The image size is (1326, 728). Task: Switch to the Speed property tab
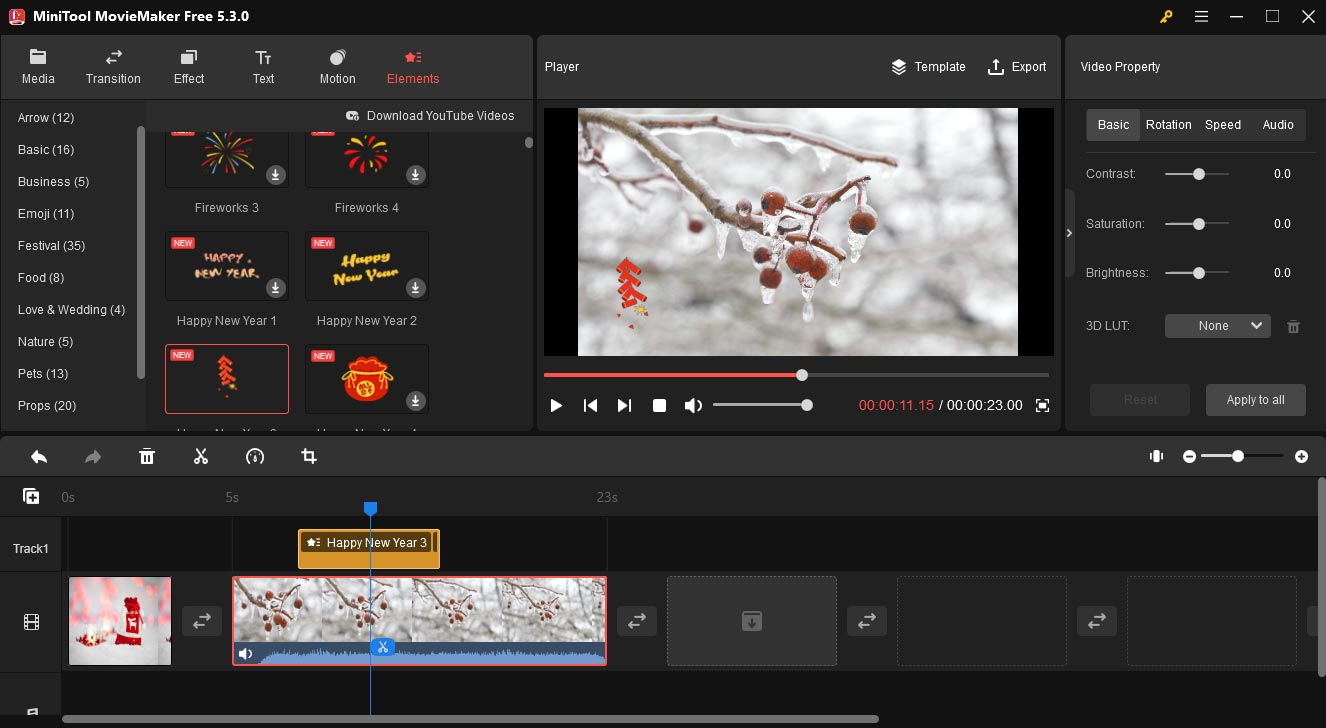pos(1222,125)
